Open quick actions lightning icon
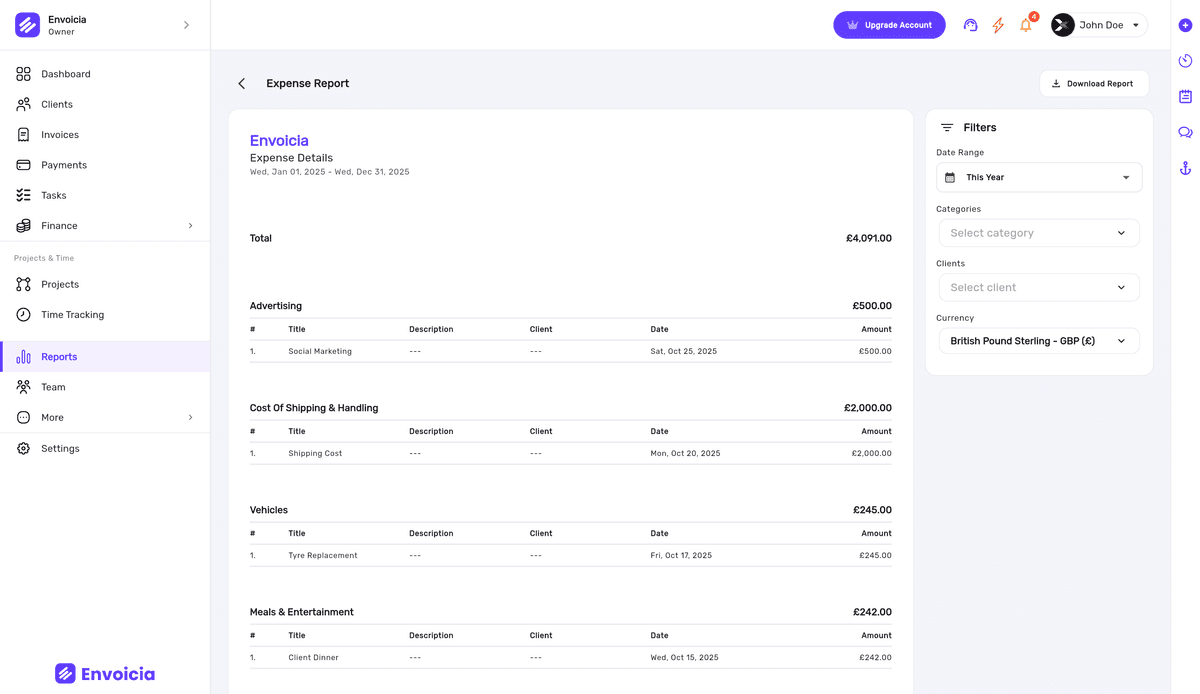Image resolution: width=1200 pixels, height=694 pixels. click(x=997, y=24)
